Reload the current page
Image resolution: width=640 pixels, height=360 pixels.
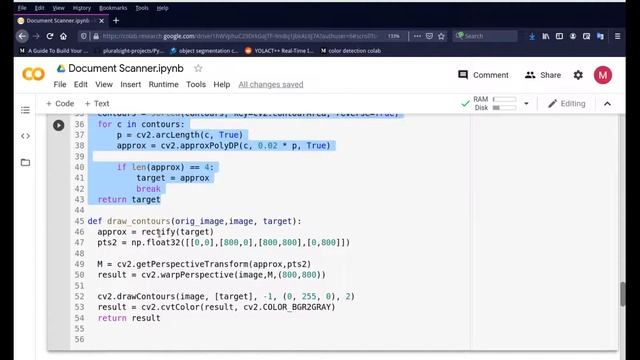pos(50,36)
